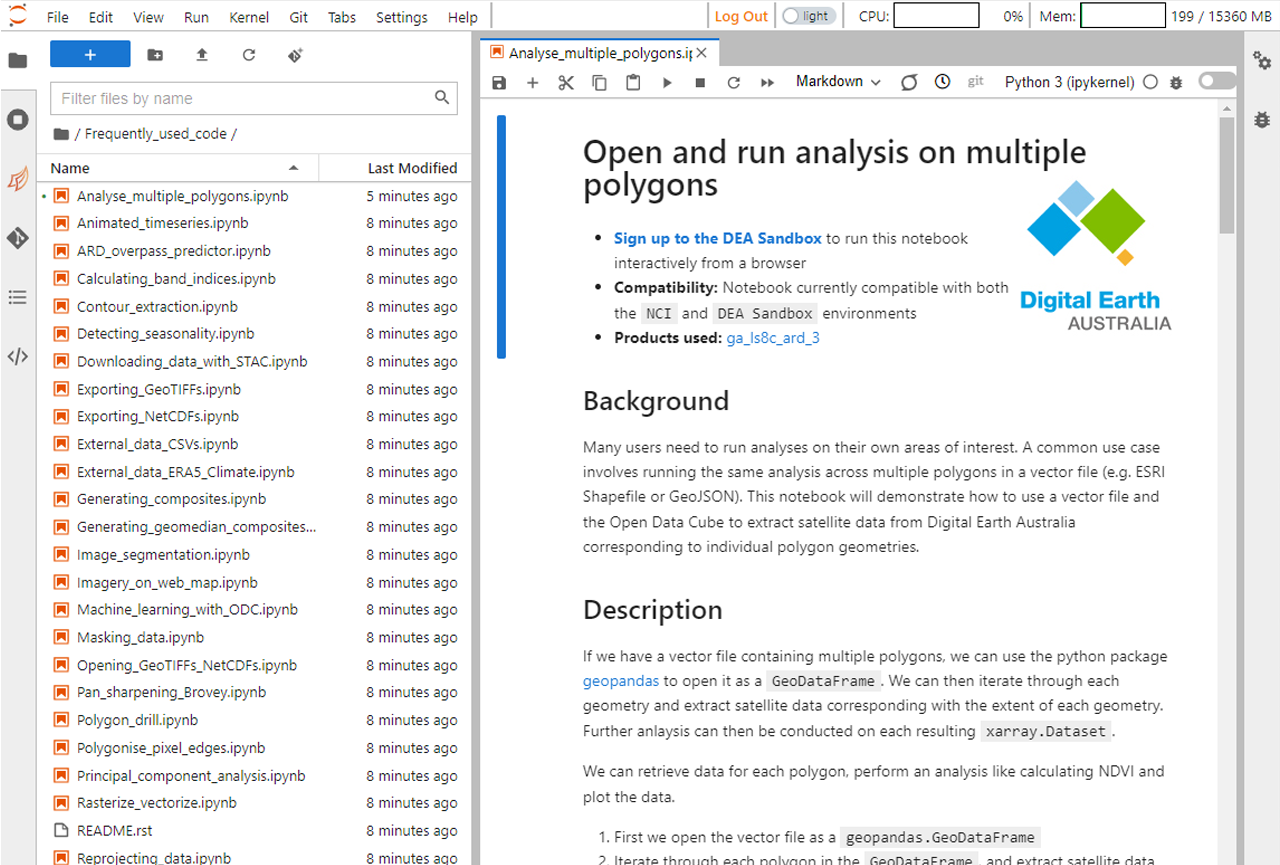
Task: Click the Log Out button
Action: tap(741, 16)
